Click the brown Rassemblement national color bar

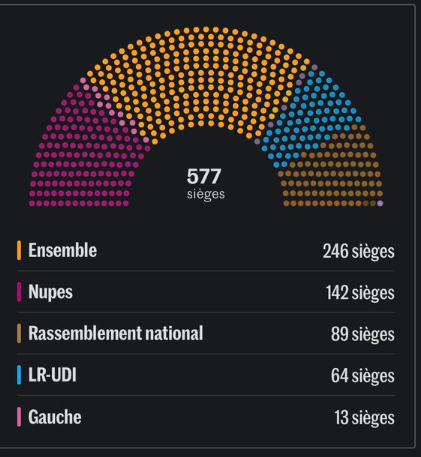tap(19, 333)
